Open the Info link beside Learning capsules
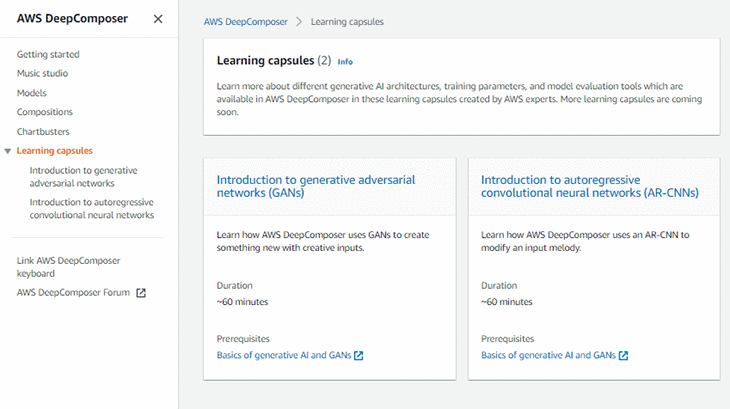This screenshot has height=409, width=730. [345, 62]
